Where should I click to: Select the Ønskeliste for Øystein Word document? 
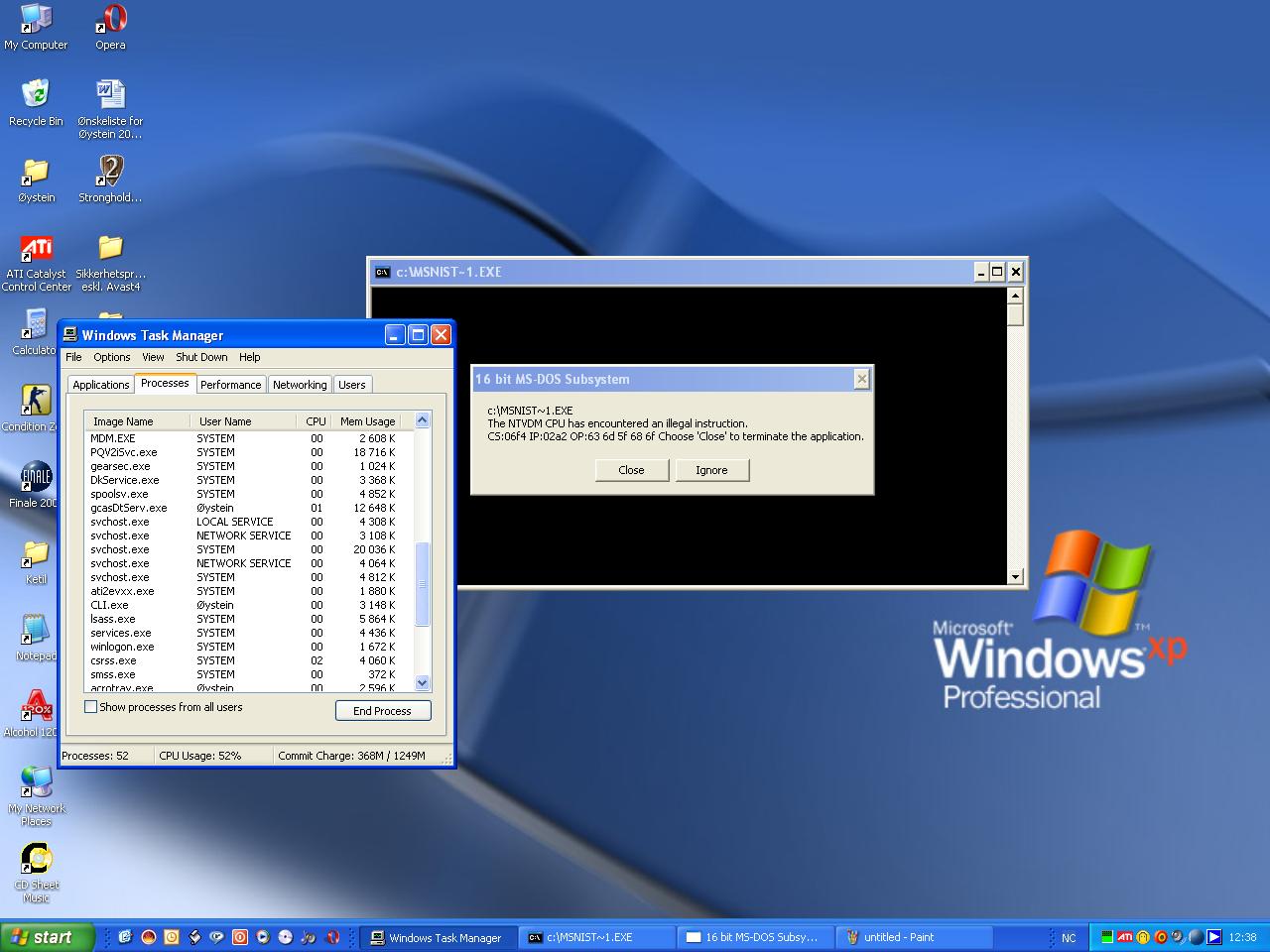[110, 109]
